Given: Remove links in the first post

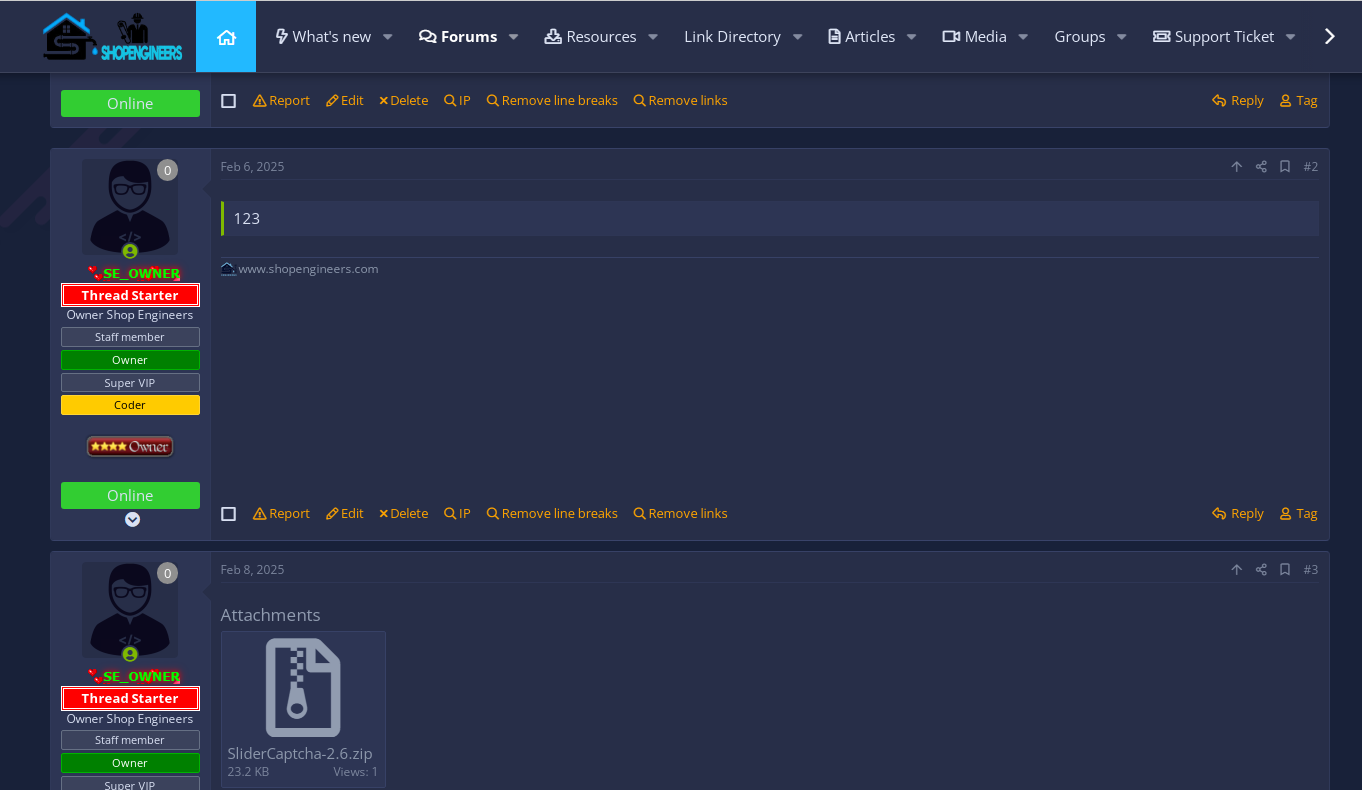Looking at the screenshot, I should 680,101.
